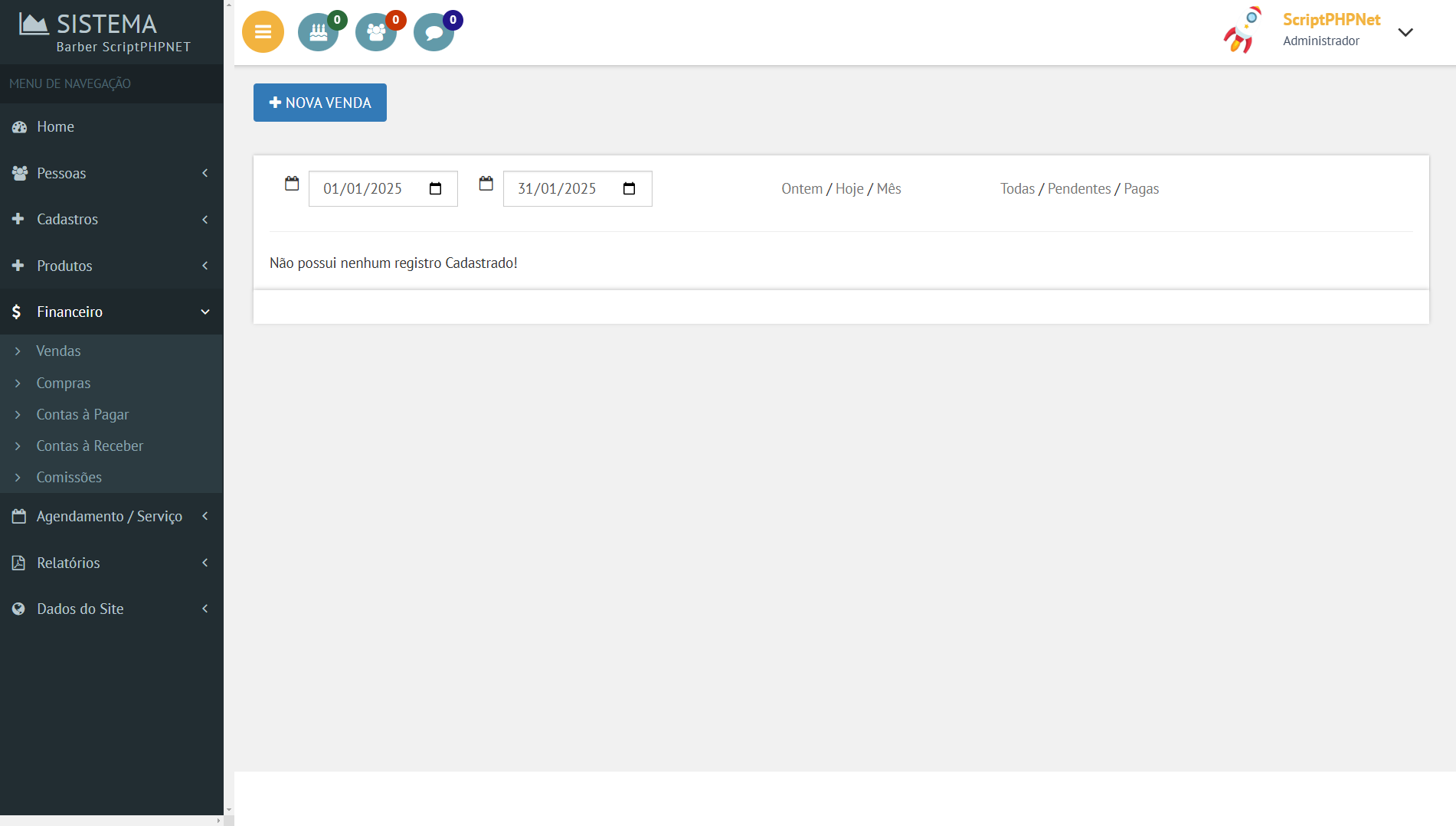
Task: Filter sales by Pendentes
Action: click(x=1078, y=189)
